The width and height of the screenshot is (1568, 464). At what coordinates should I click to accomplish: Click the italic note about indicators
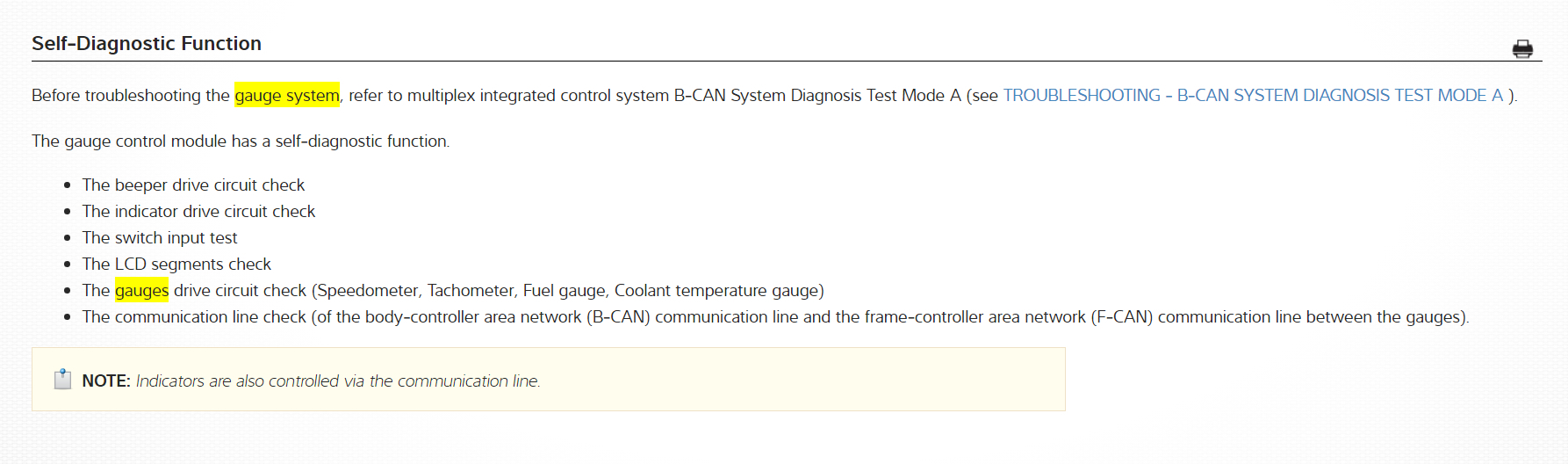(338, 381)
